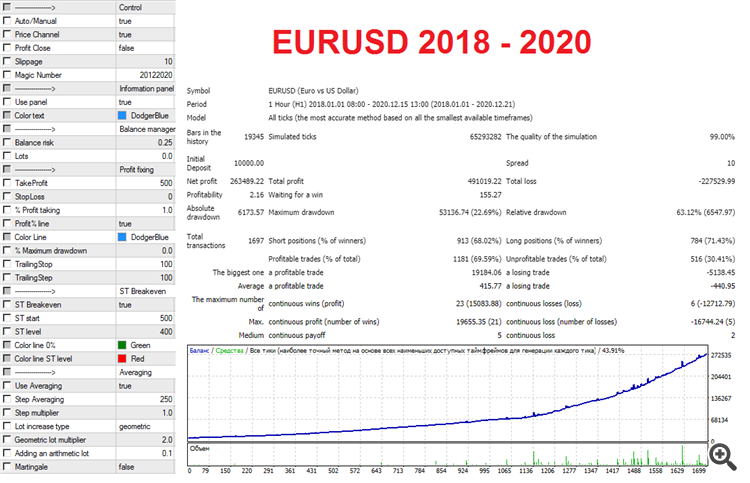
Task: Open the Lot increase type geometric value
Action: point(134,426)
